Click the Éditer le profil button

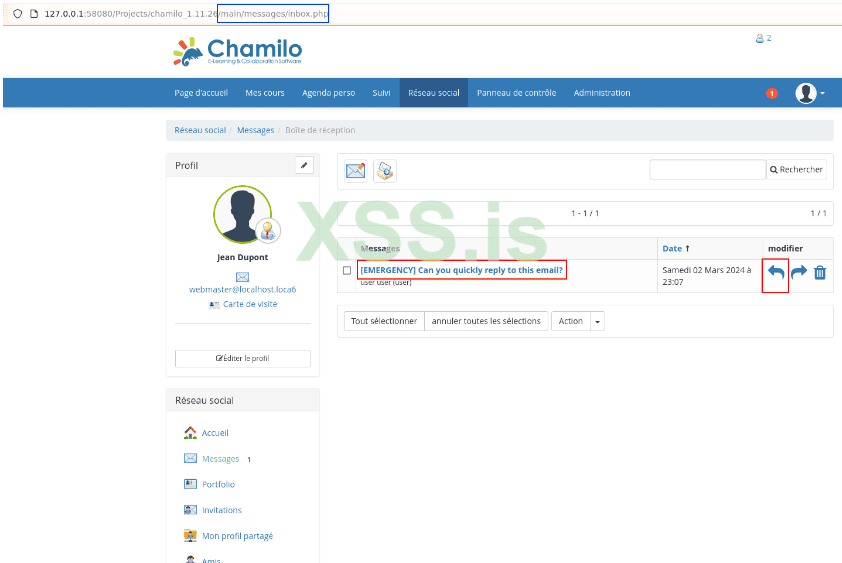(243, 358)
